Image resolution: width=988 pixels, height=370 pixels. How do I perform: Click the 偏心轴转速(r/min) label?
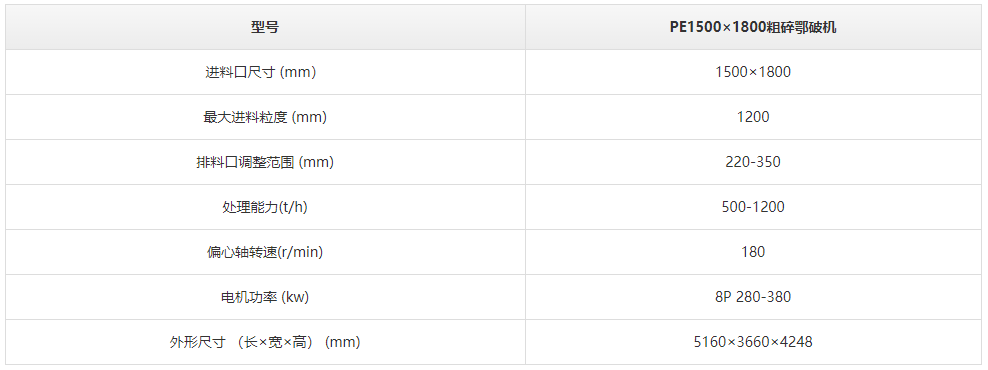pyautogui.click(x=265, y=252)
